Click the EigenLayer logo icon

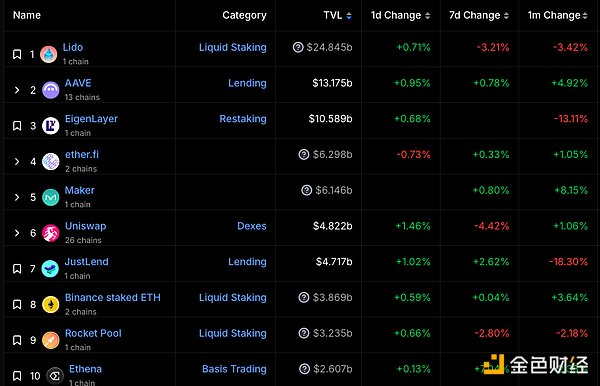click(x=51, y=126)
